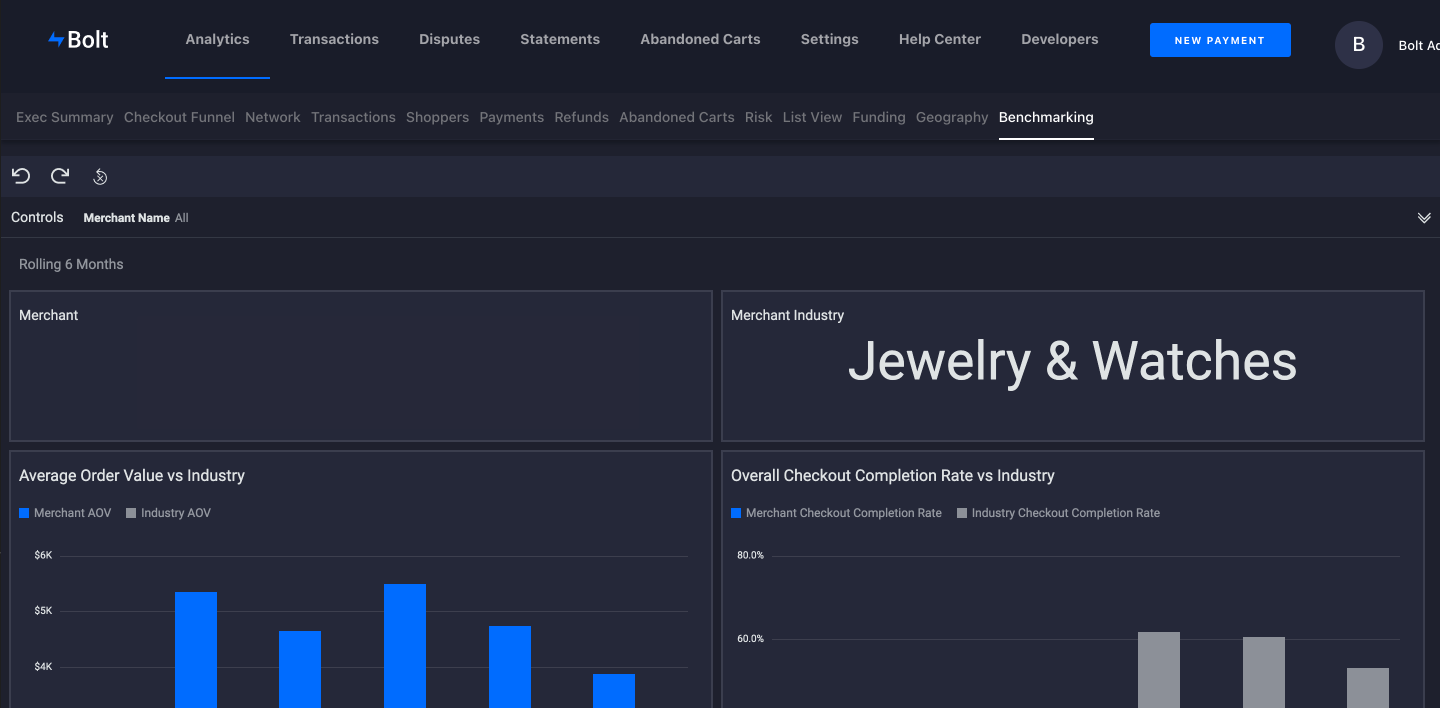Click the 60.0% axis label
The image size is (1440, 708).
(x=751, y=639)
